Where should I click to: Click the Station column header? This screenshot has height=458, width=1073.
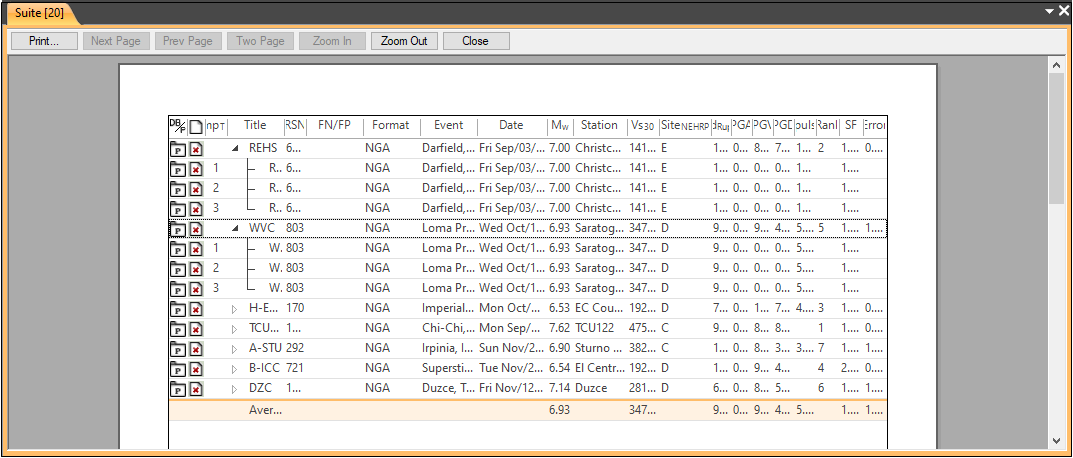[x=599, y=125]
